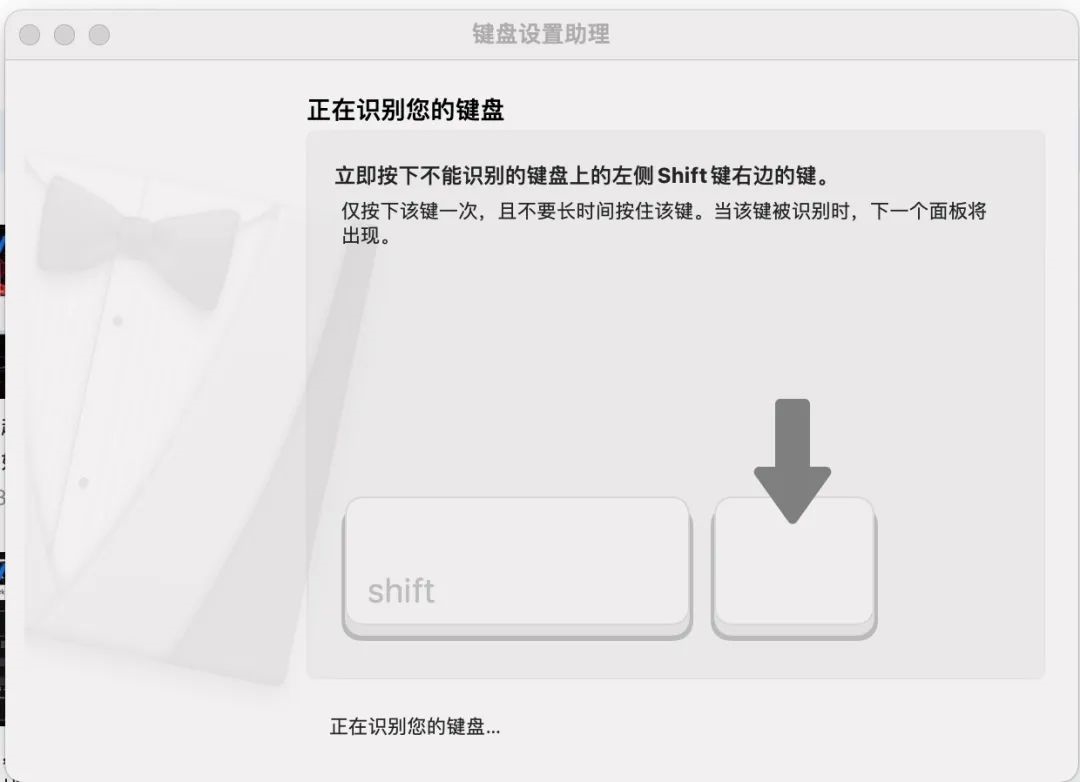Click the text 仅按下该键一次
The height and width of the screenshot is (782, 1080).
click(409, 211)
